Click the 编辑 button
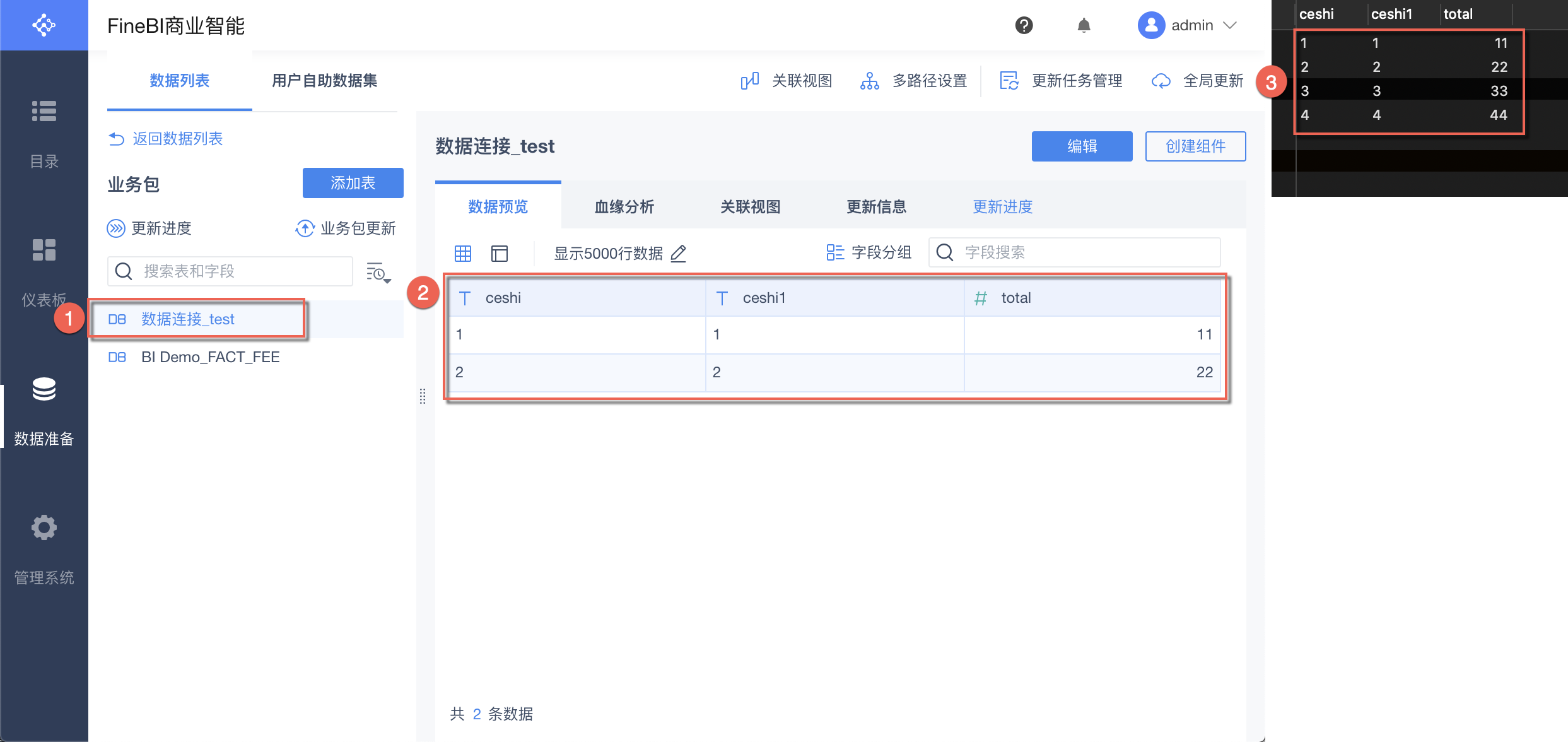 (1082, 146)
